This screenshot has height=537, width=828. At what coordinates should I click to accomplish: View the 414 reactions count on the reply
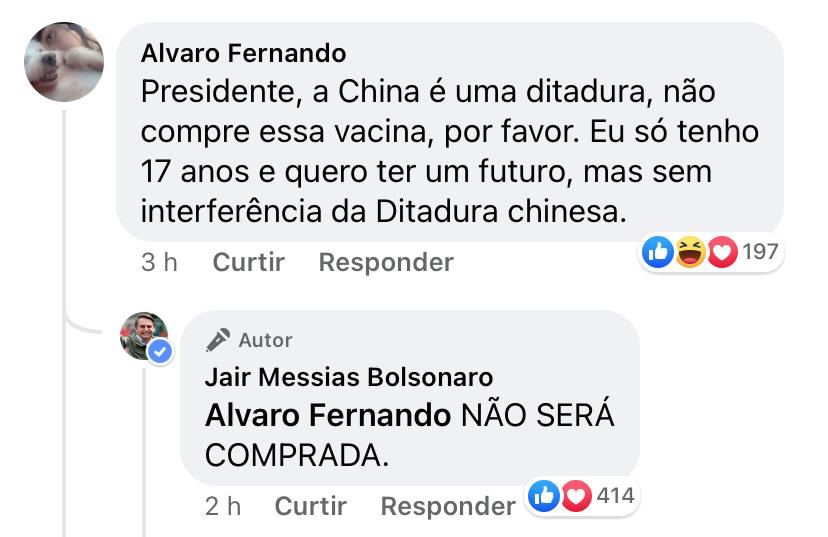pos(615,495)
